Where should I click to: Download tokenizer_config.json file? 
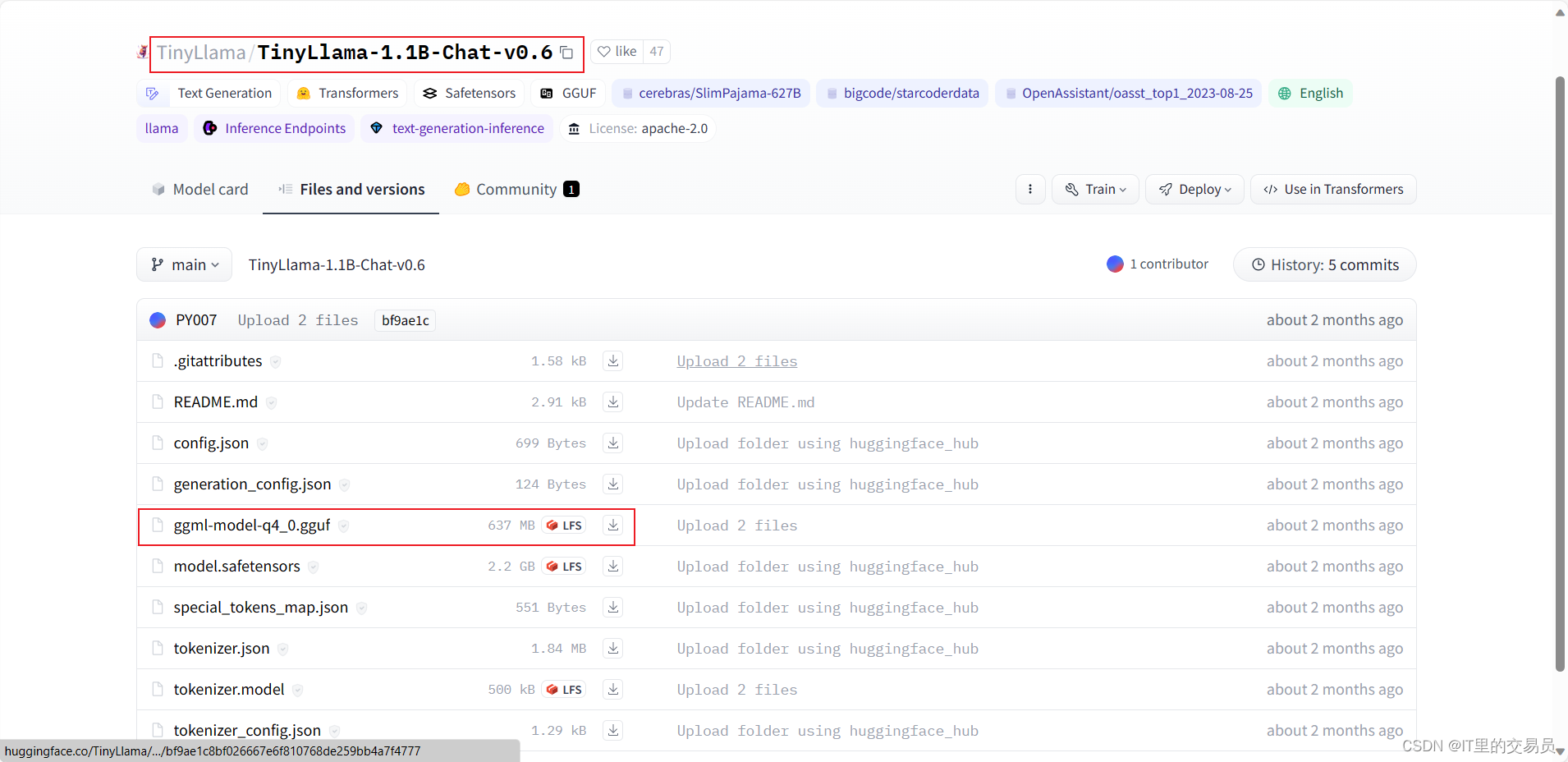coord(613,730)
